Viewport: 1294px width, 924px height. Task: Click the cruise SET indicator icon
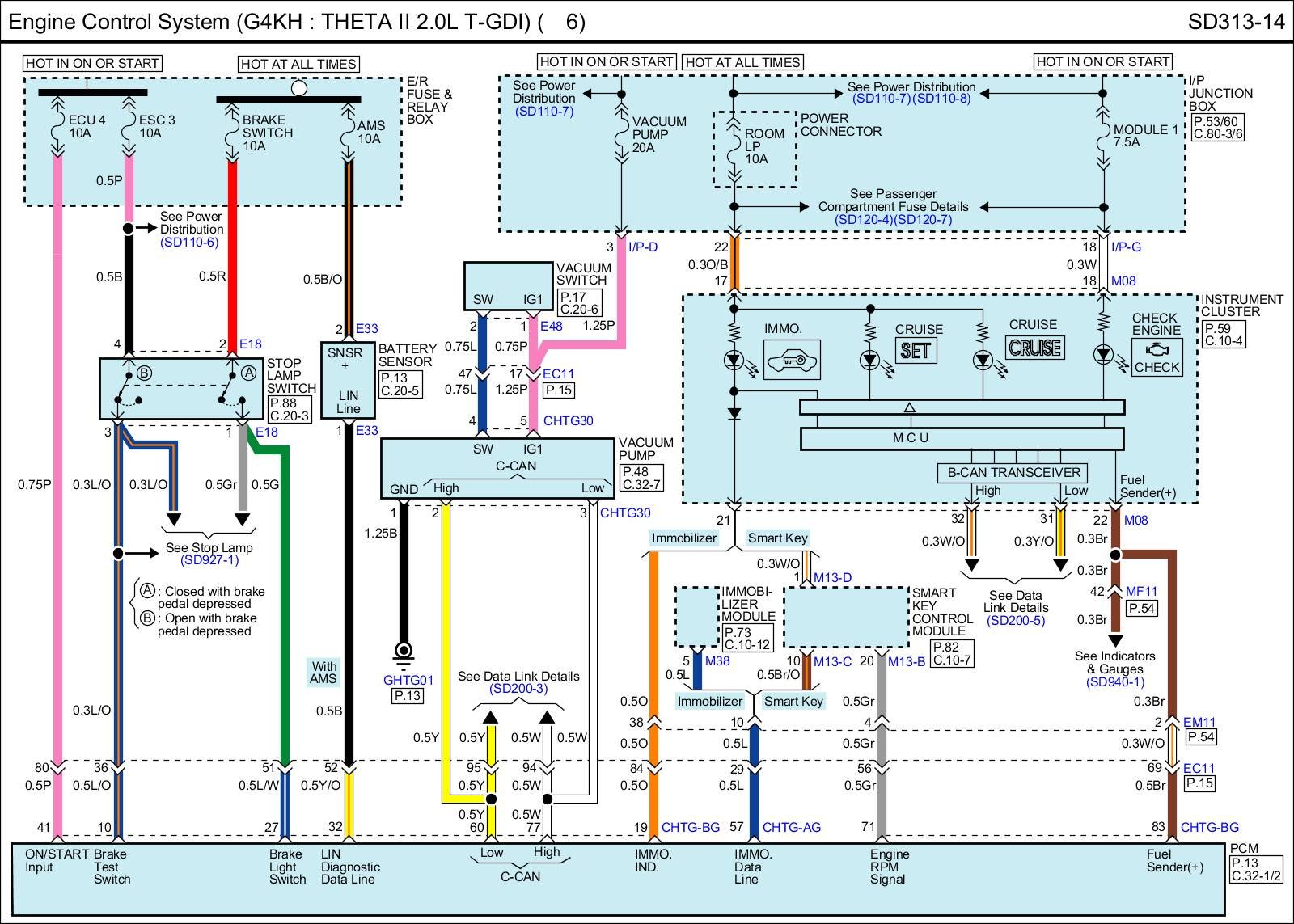click(916, 351)
